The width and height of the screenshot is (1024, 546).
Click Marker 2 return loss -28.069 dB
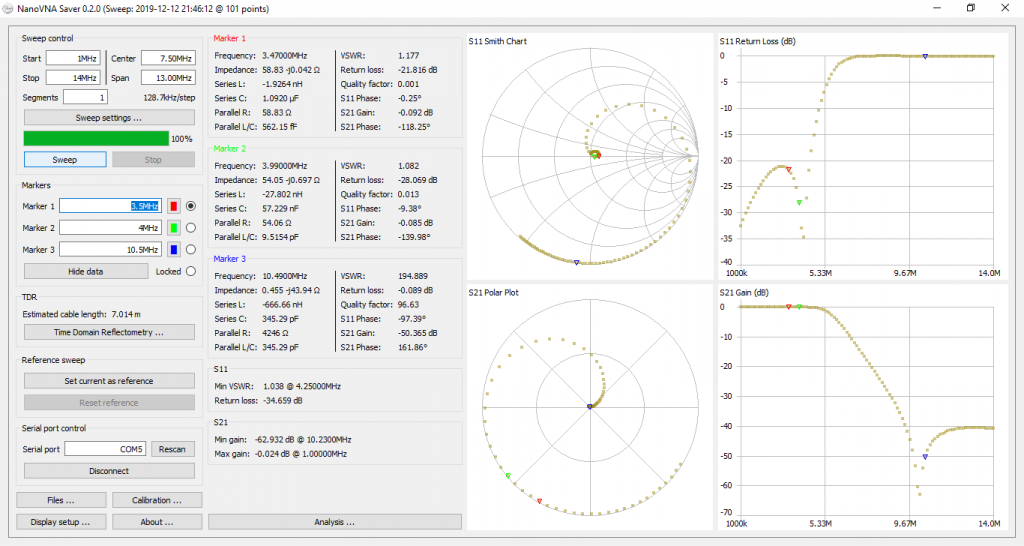(x=418, y=180)
